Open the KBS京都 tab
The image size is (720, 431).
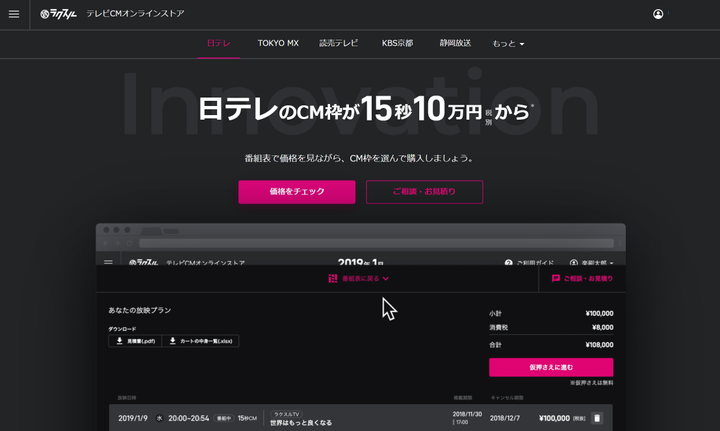(x=398, y=43)
